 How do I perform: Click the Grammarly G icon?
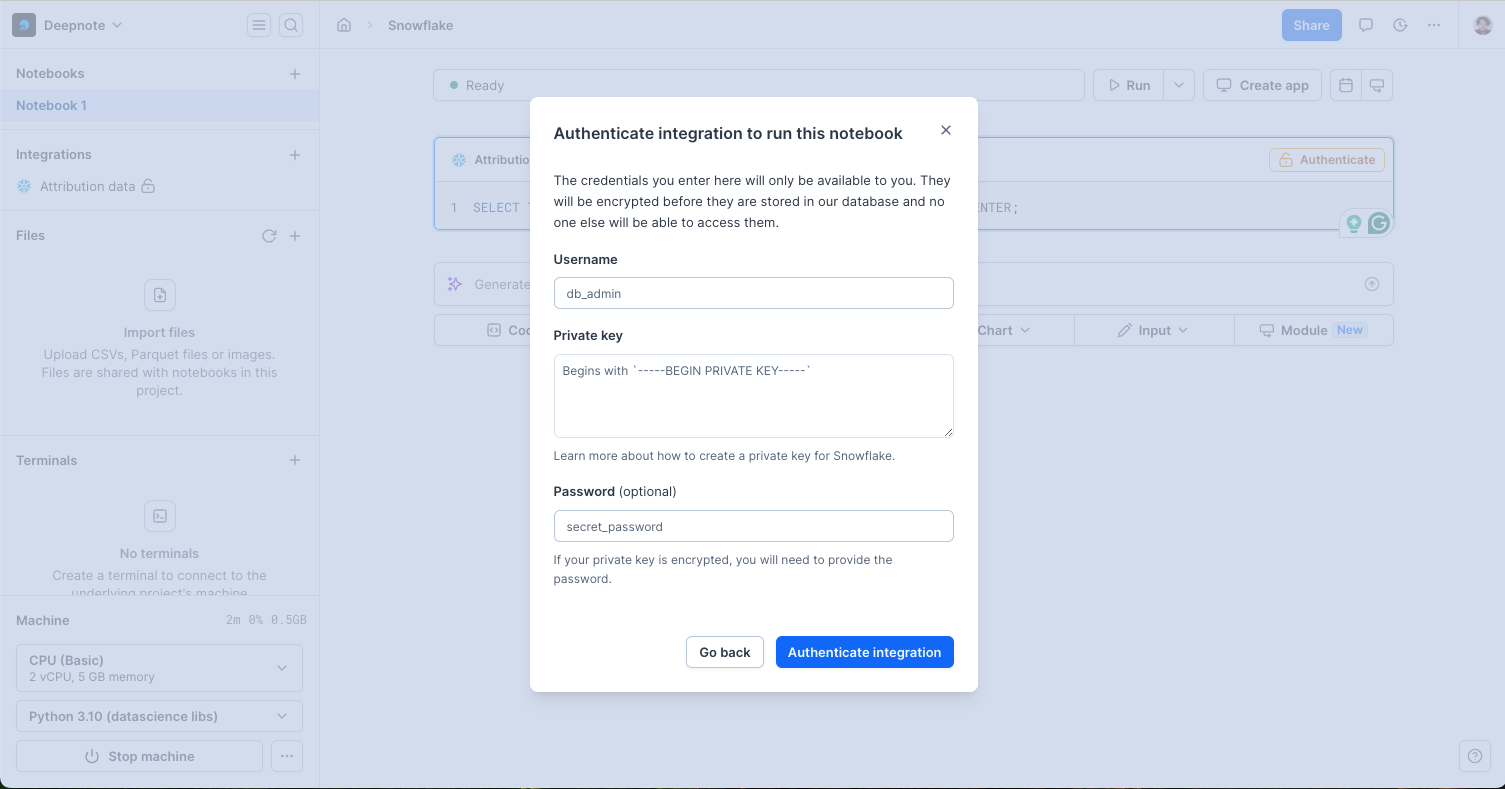coord(1379,224)
